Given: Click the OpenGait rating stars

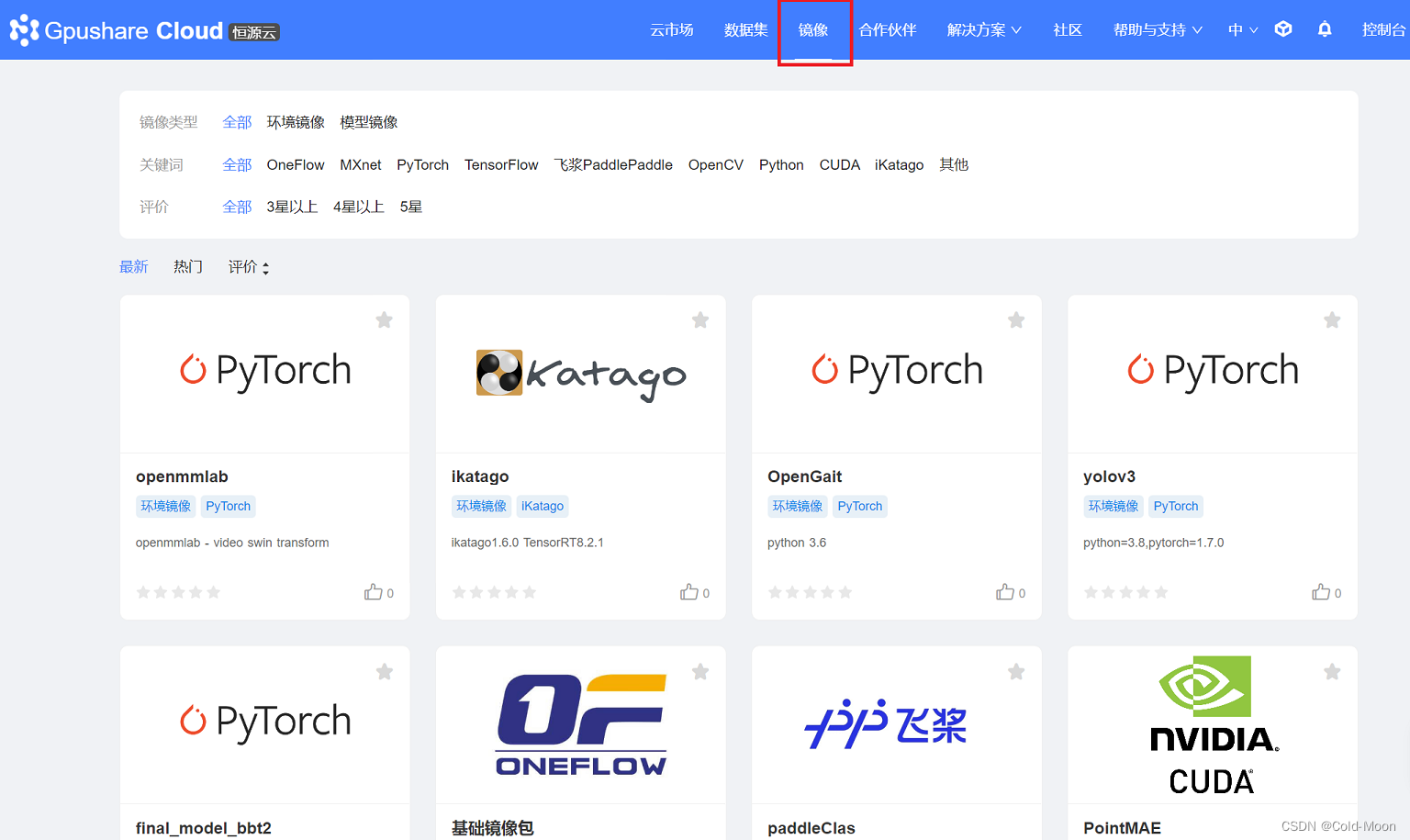Looking at the screenshot, I should pos(810,592).
